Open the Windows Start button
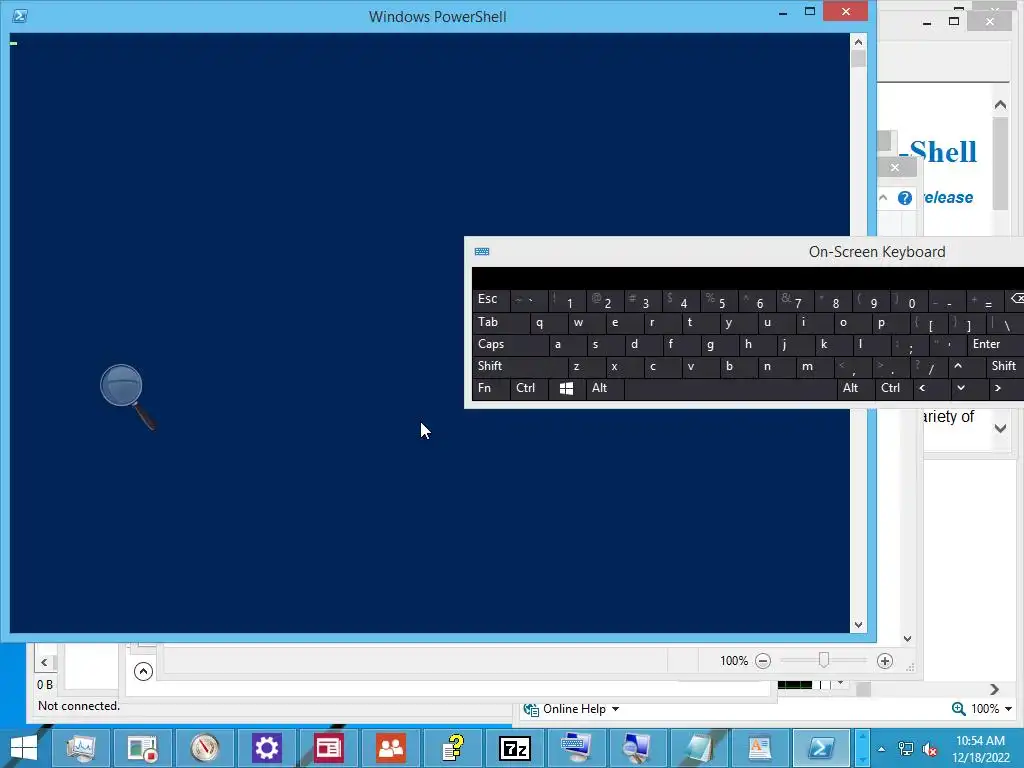 tap(23, 748)
